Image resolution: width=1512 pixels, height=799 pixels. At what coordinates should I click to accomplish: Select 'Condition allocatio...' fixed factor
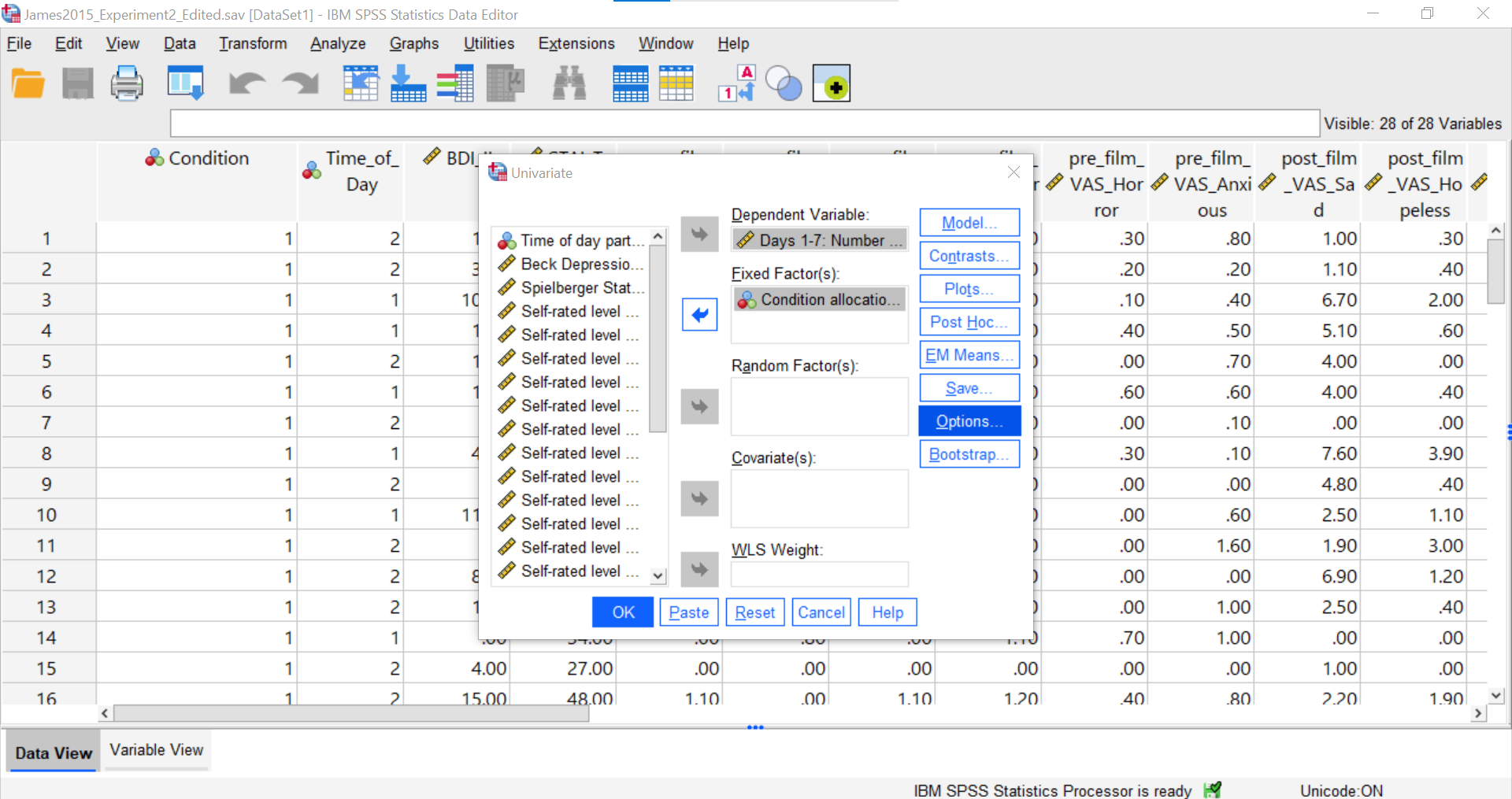(x=820, y=299)
